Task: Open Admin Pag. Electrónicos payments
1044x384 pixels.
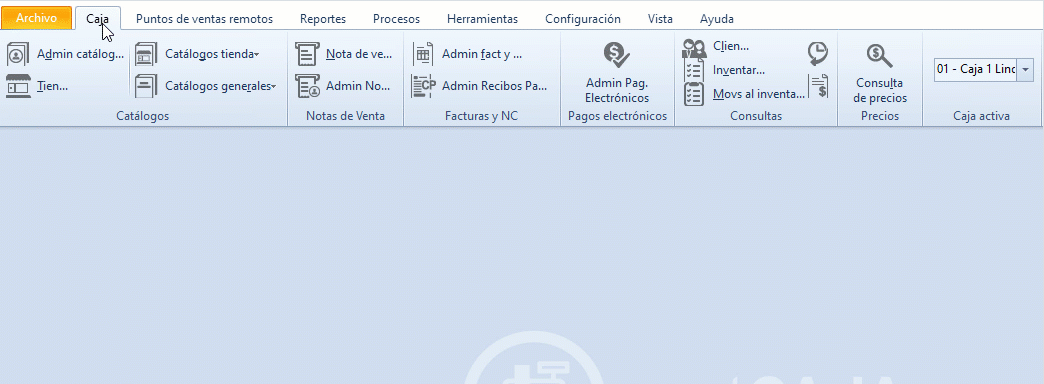Action: pyautogui.click(x=617, y=73)
